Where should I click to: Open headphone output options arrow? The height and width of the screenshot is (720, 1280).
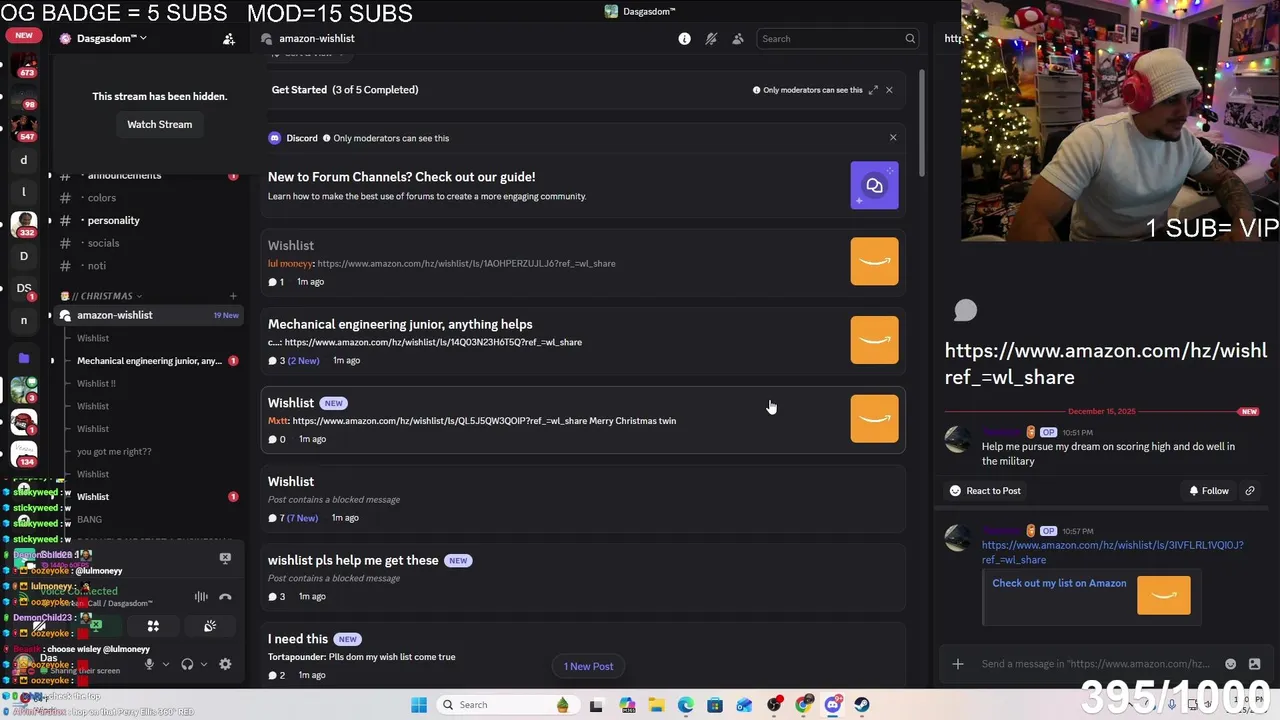click(x=204, y=664)
